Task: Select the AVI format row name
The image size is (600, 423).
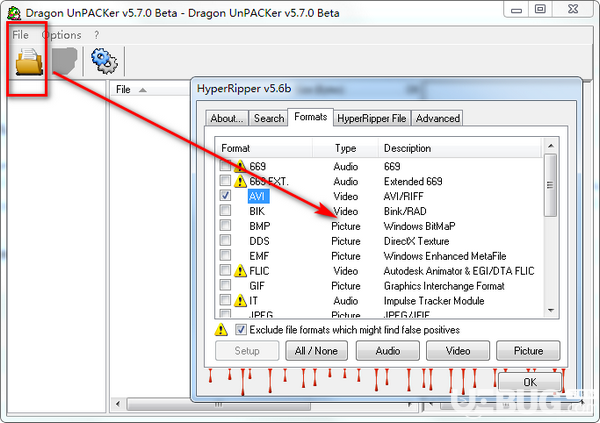Action: 257,196
